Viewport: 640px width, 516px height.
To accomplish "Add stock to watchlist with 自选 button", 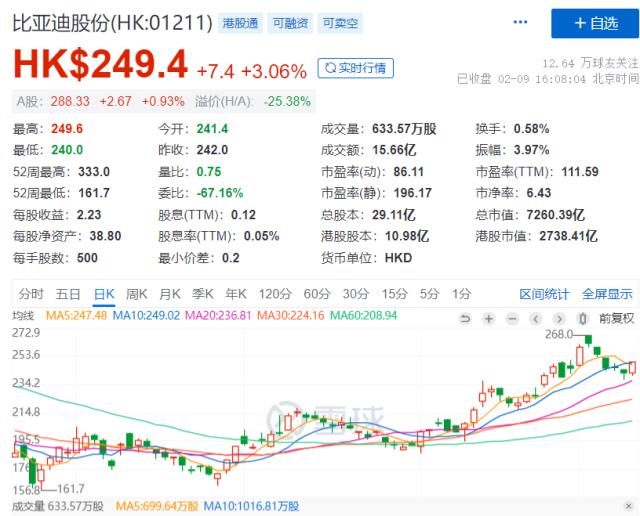I will (595, 23).
